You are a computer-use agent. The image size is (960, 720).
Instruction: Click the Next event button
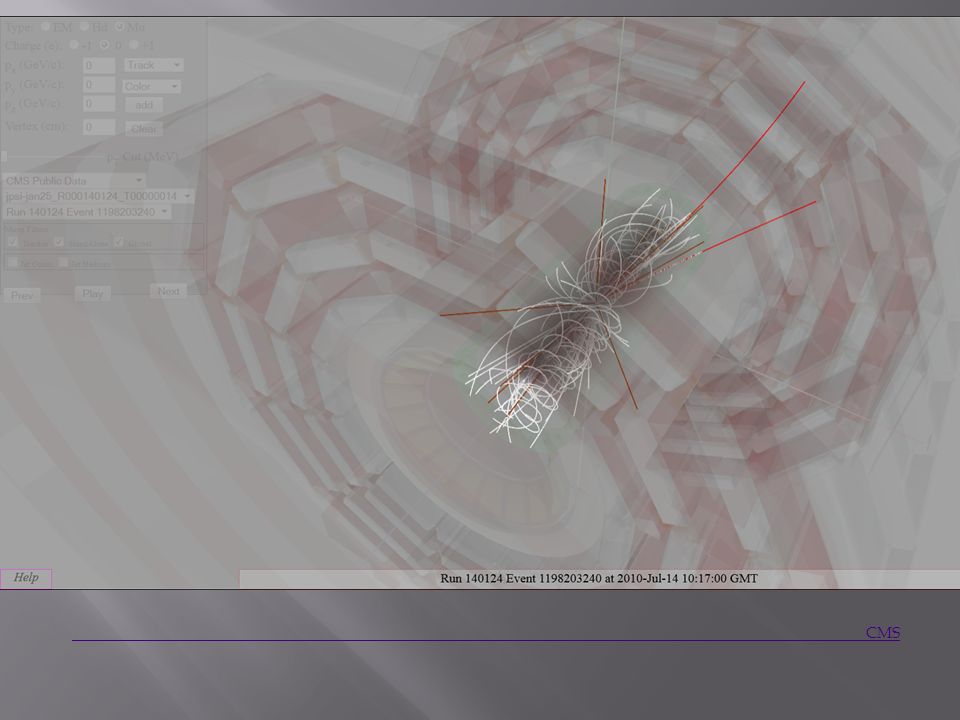pyautogui.click(x=168, y=291)
